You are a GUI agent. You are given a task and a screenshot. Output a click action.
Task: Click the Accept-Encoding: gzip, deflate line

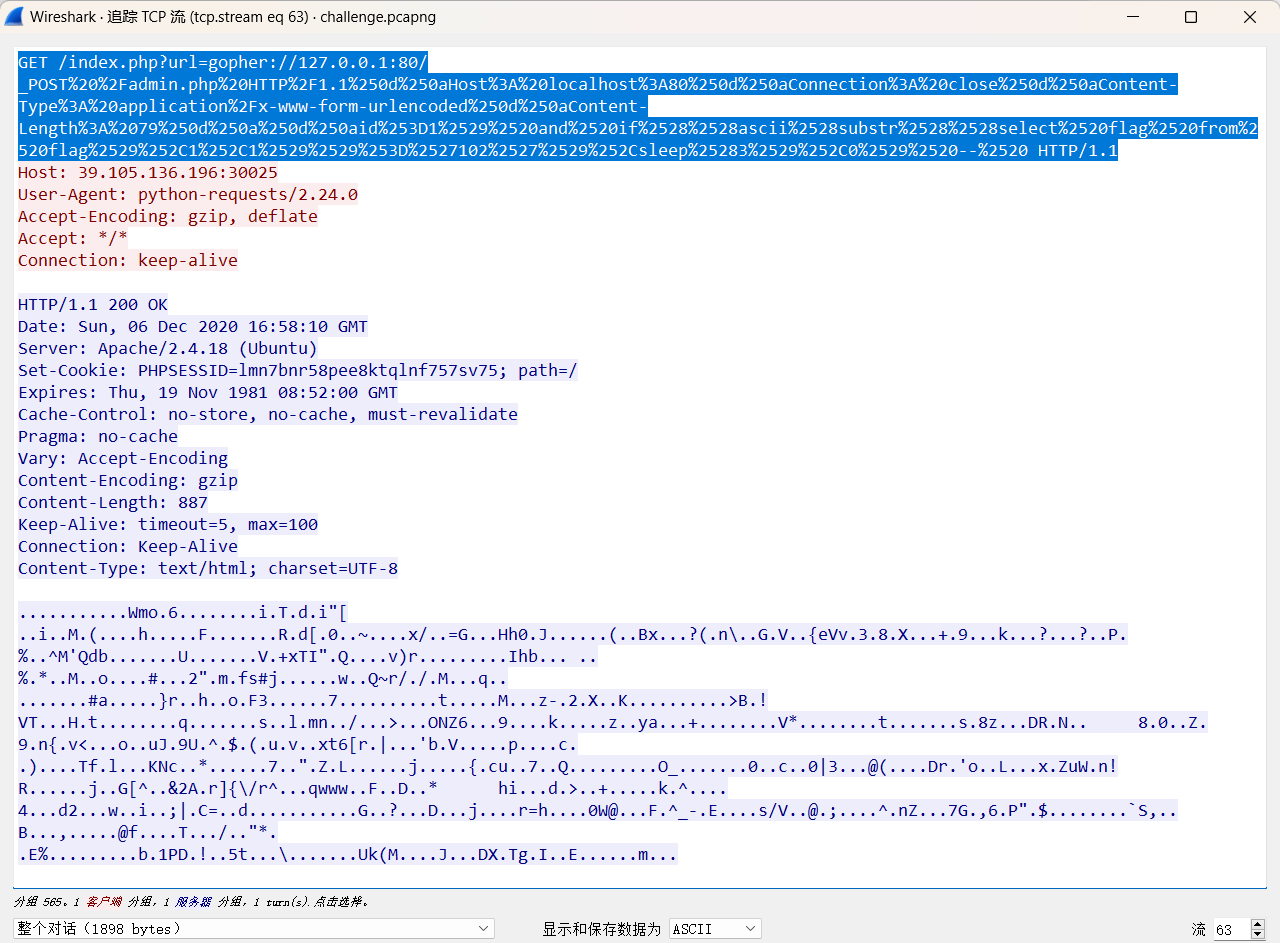click(167, 216)
